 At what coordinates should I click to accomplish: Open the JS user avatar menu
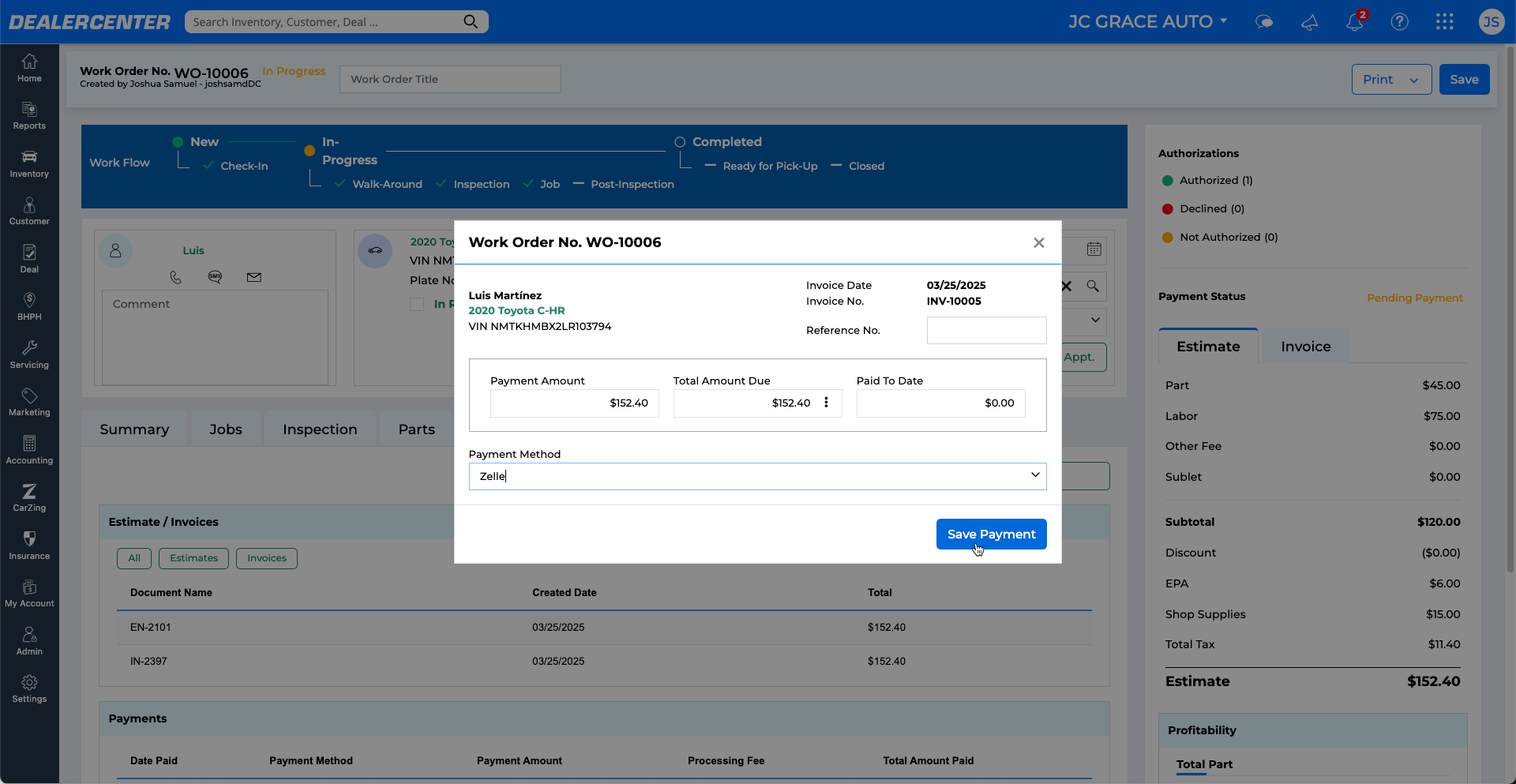(1491, 22)
